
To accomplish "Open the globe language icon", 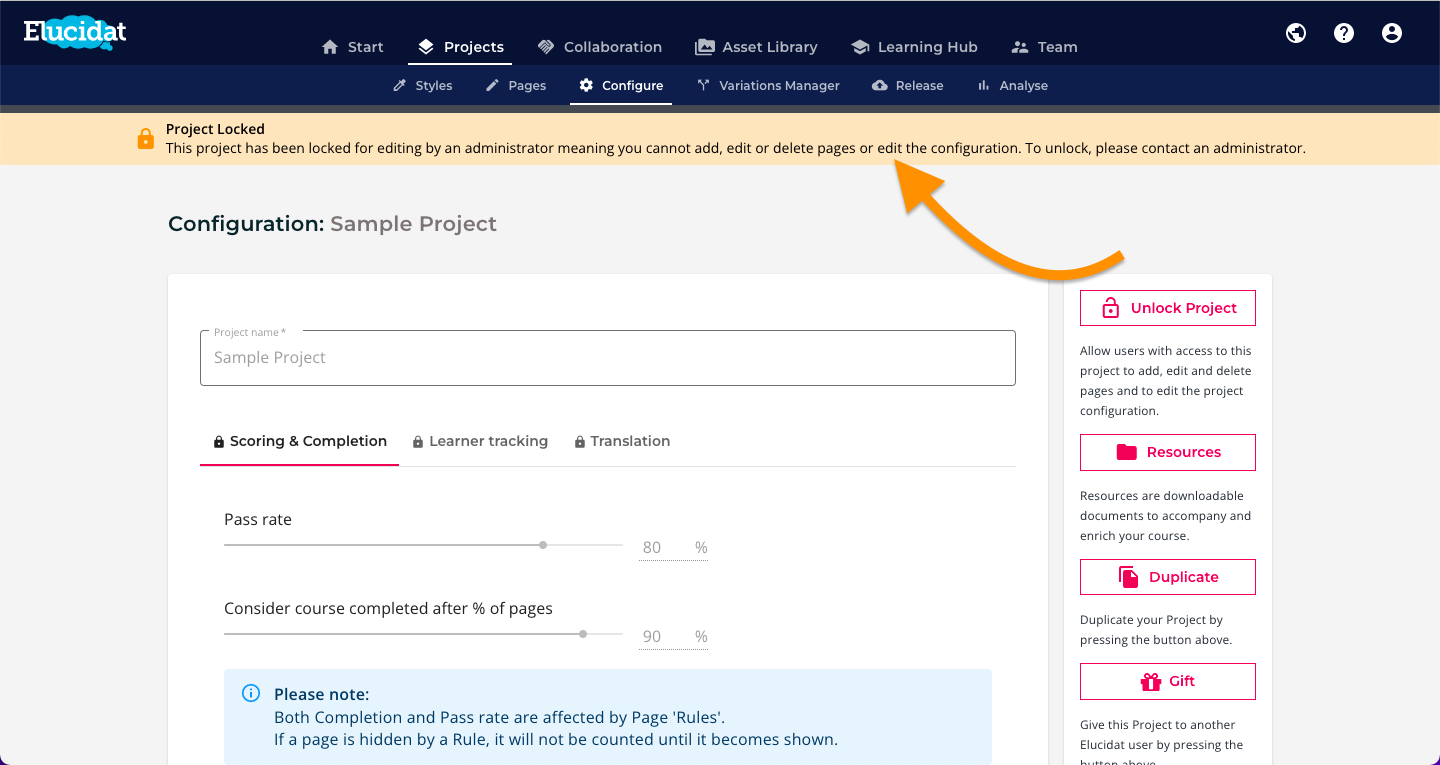I will [1296, 33].
